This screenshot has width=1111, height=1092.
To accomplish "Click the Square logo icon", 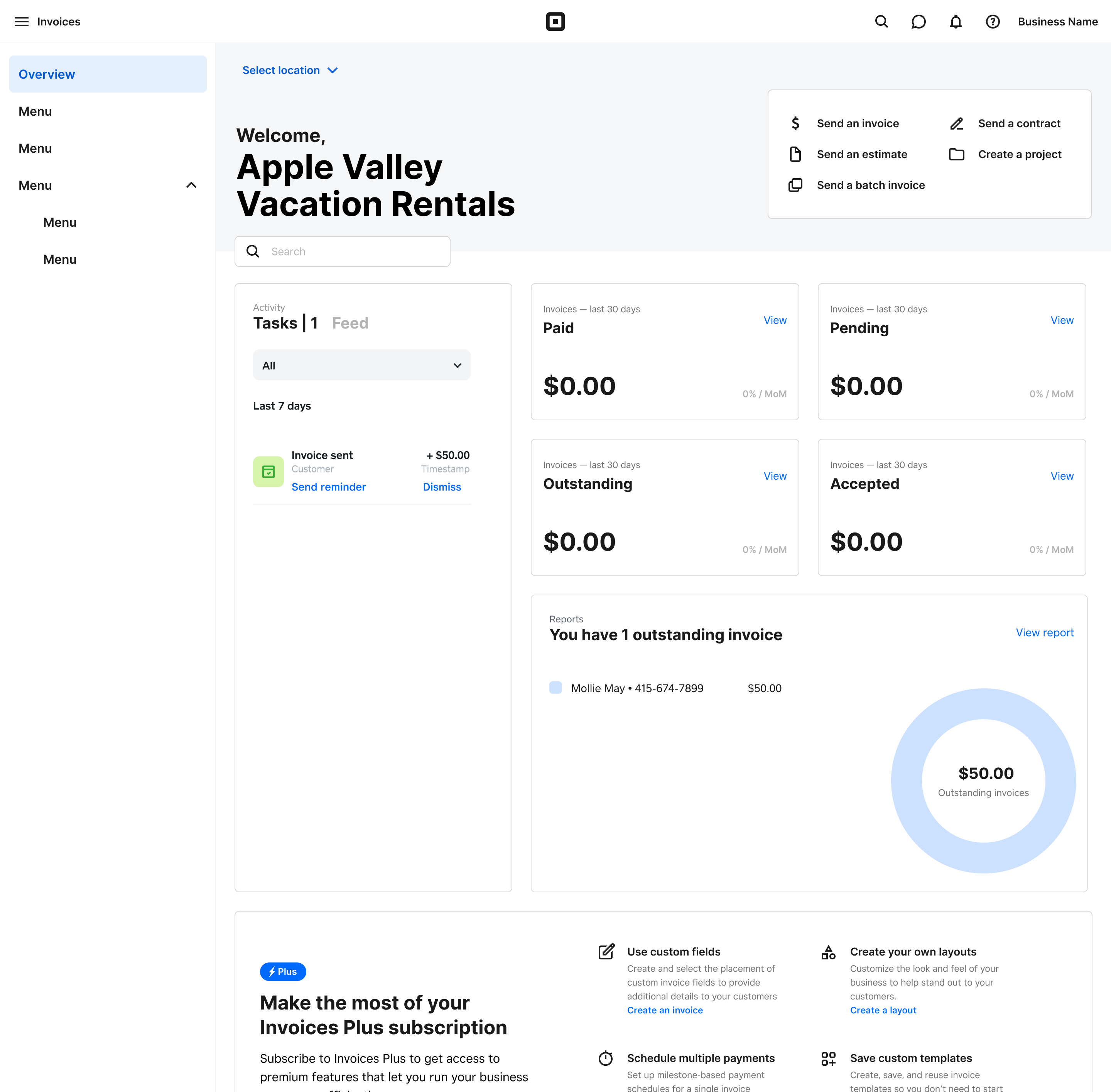I will point(555,22).
